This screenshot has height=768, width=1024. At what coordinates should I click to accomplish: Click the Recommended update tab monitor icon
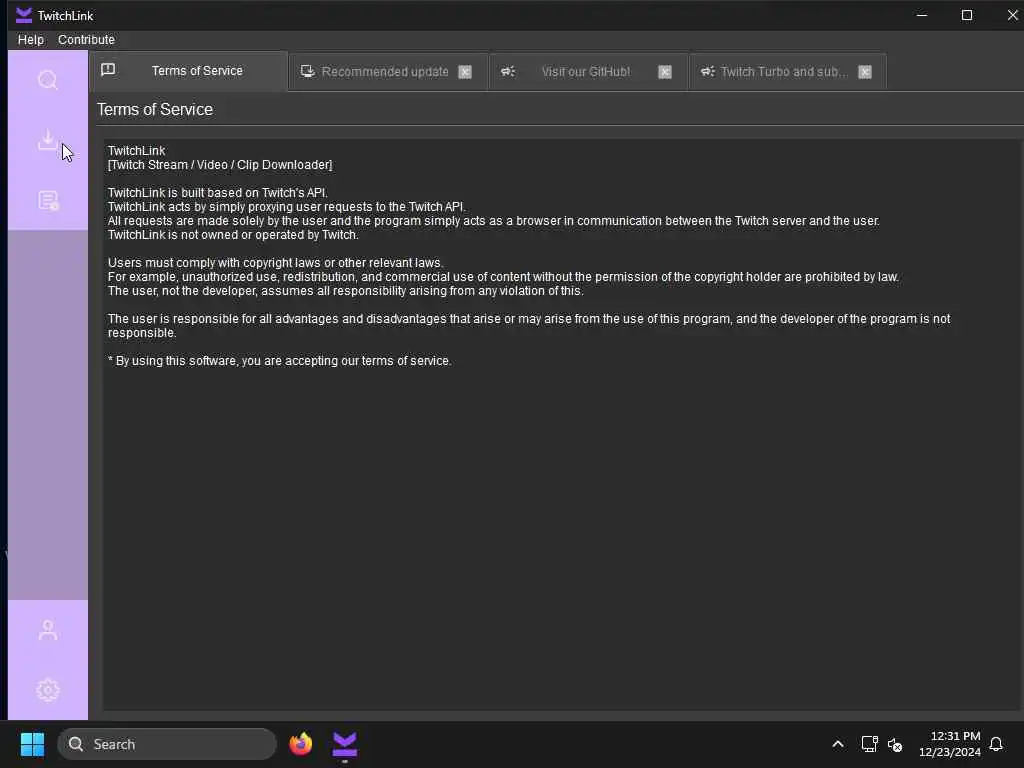coord(308,71)
